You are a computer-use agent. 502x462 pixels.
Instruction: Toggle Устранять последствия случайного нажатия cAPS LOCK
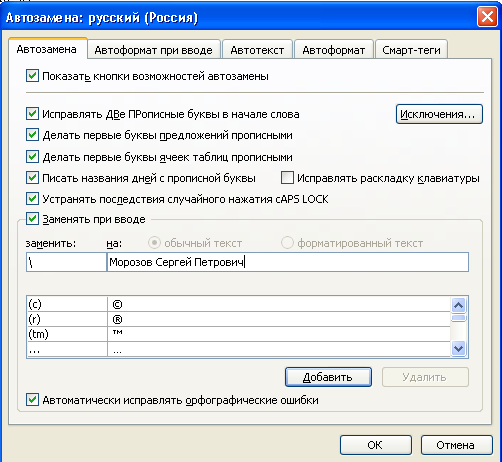pos(32,199)
